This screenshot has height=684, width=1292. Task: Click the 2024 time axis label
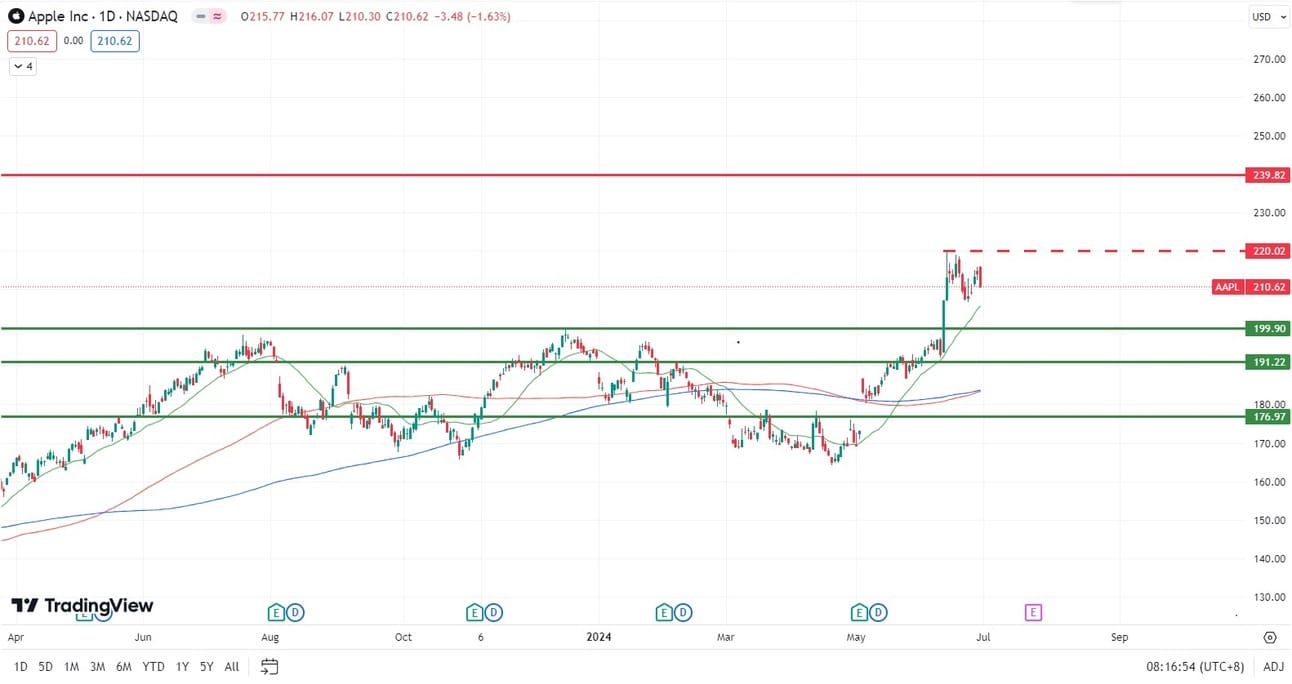pyautogui.click(x=598, y=637)
